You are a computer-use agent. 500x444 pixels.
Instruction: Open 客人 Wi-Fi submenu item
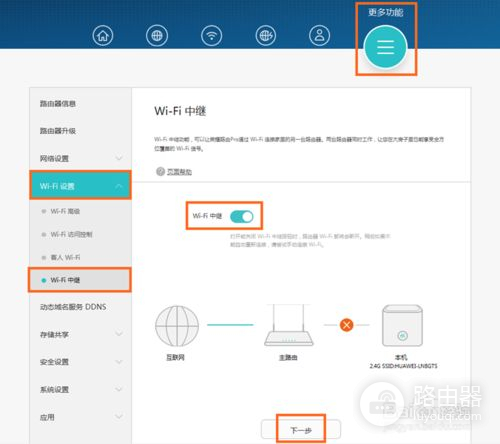[x=65, y=257]
